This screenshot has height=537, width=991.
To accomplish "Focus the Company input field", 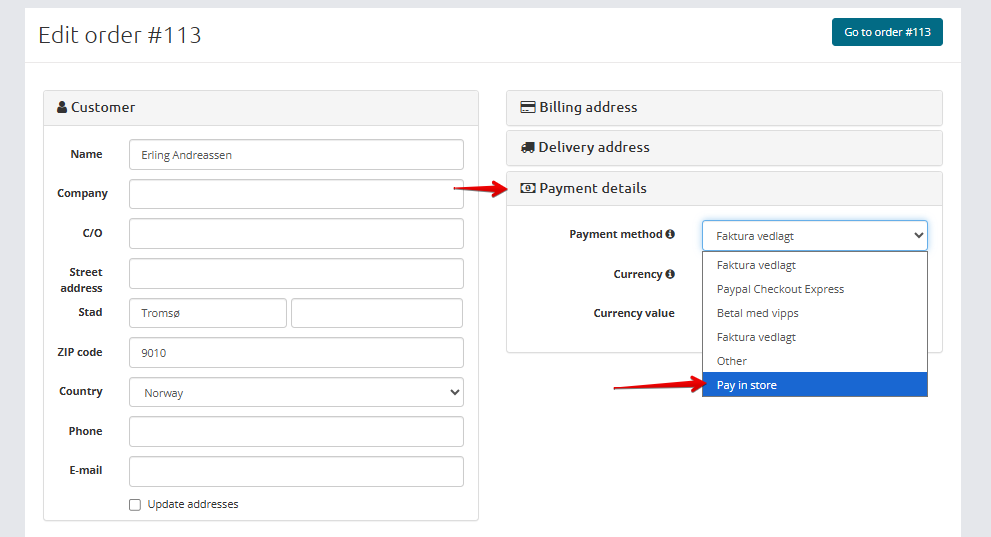I will [x=296, y=194].
